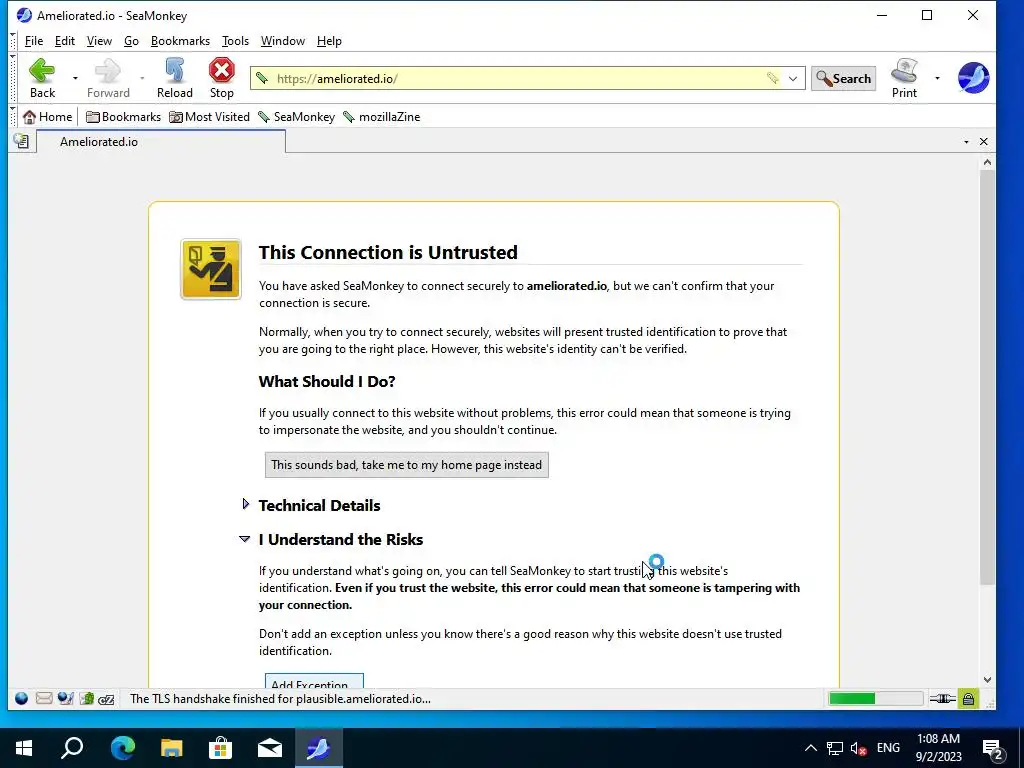Open the Go menu
This screenshot has width=1024, height=768.
coord(131,40)
